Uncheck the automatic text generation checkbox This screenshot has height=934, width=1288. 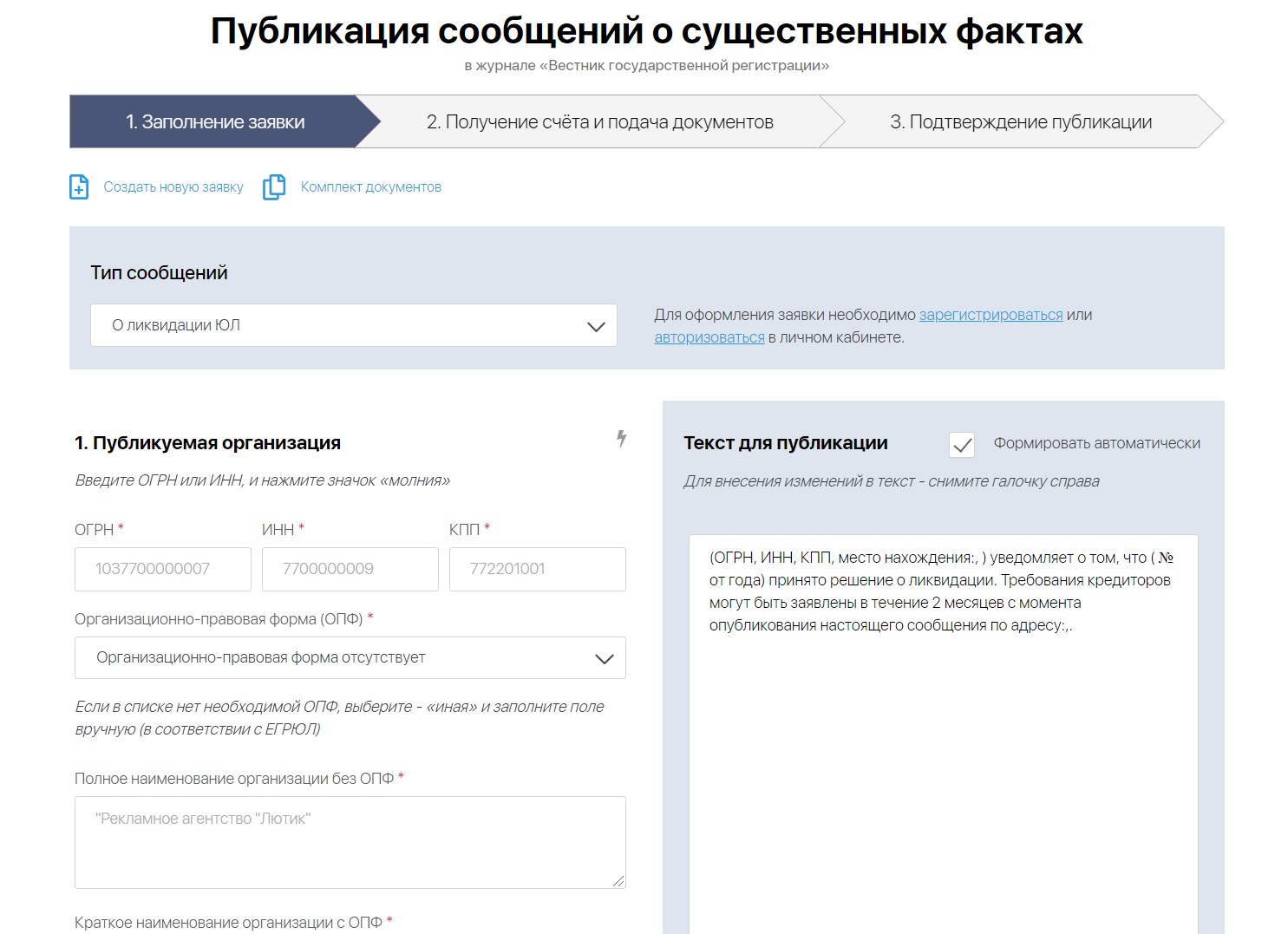point(961,445)
